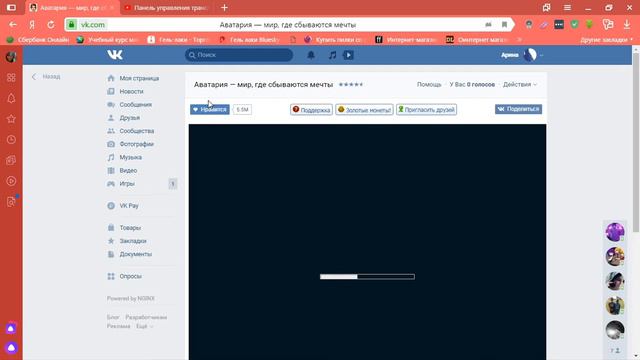Expand the Действия dropdown
The height and width of the screenshot is (360, 640).
tap(520, 84)
